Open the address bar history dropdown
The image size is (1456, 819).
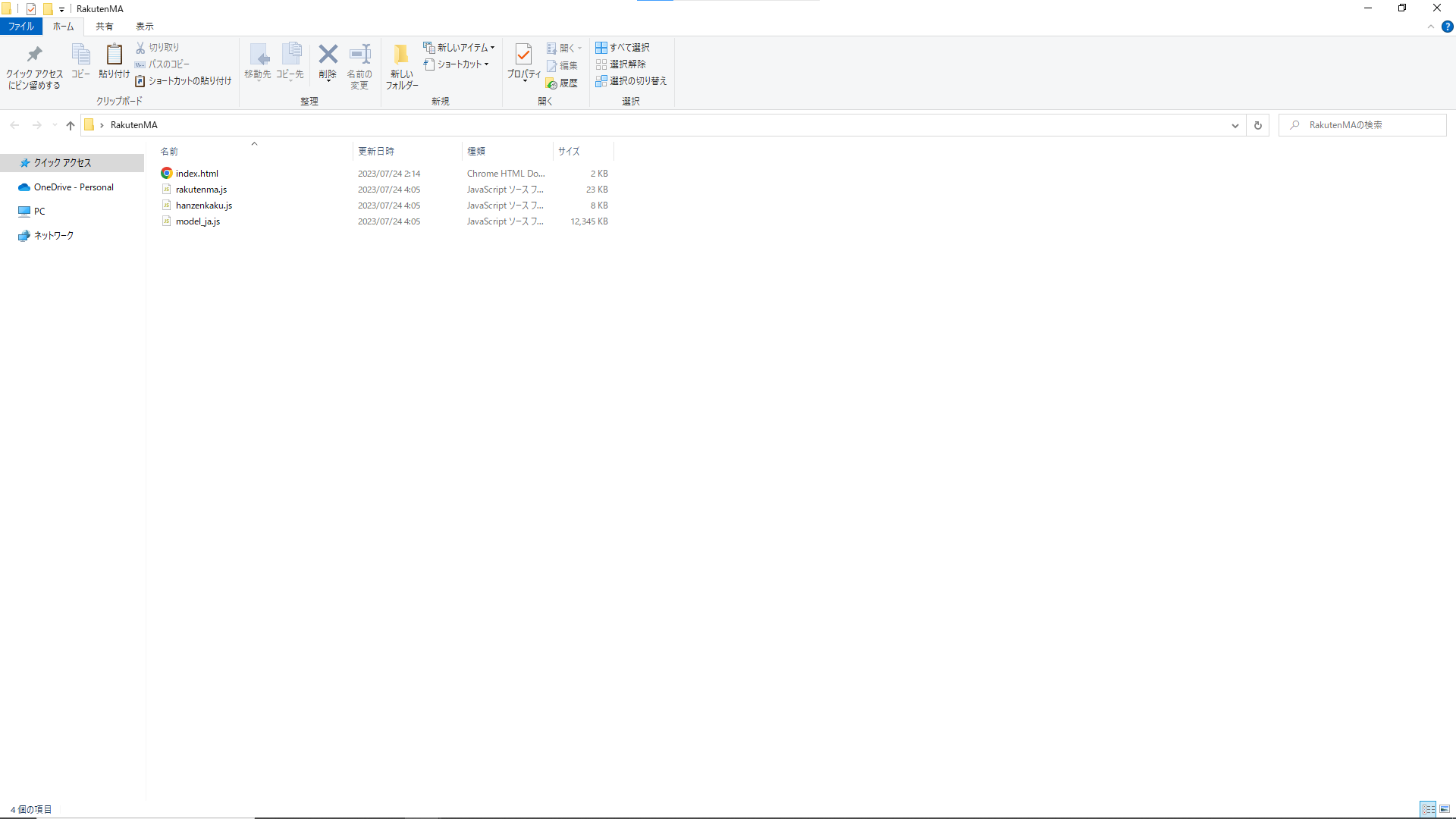coord(1235,125)
